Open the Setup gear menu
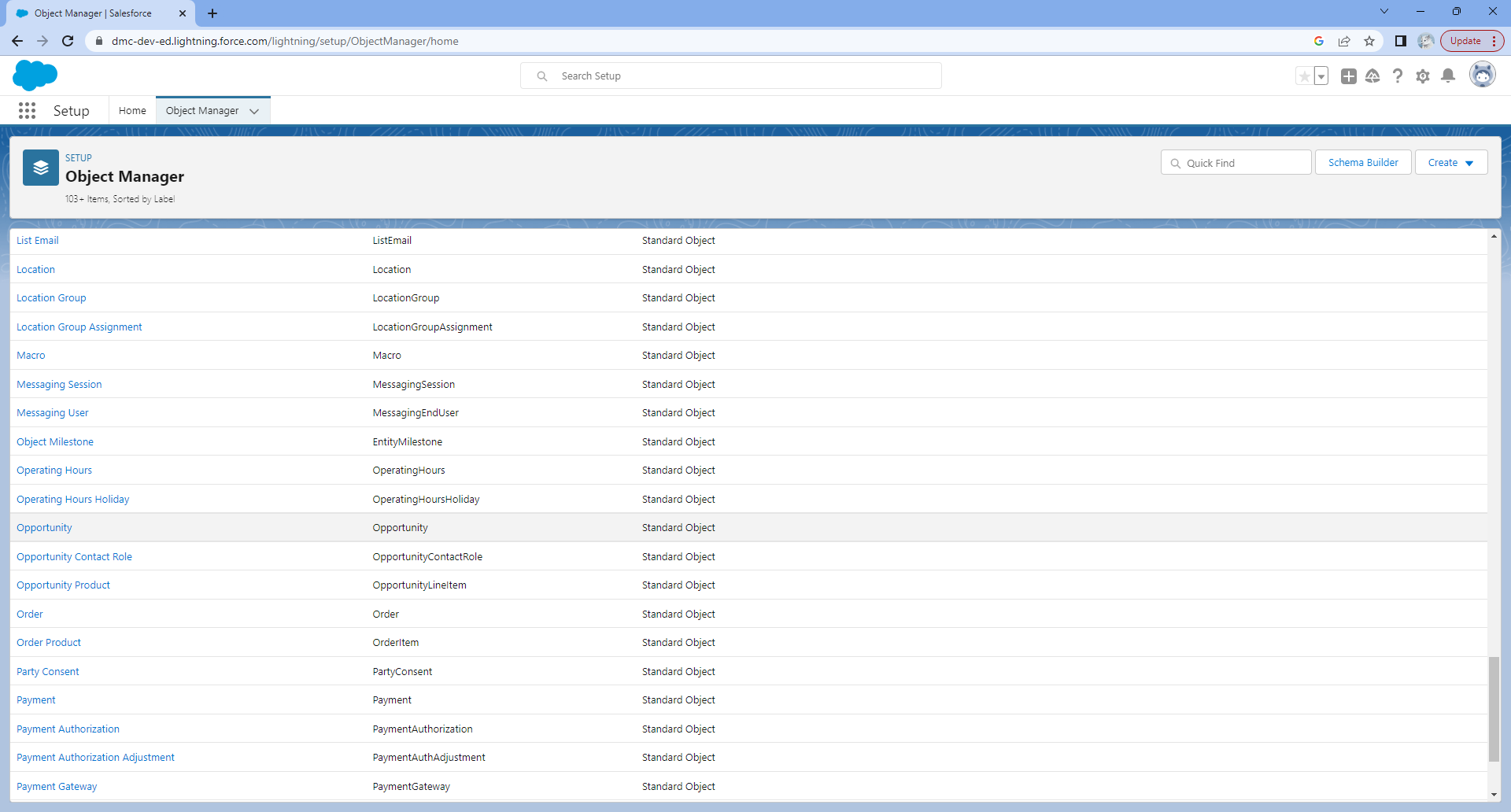Image resolution: width=1511 pixels, height=812 pixels. 1422,76
